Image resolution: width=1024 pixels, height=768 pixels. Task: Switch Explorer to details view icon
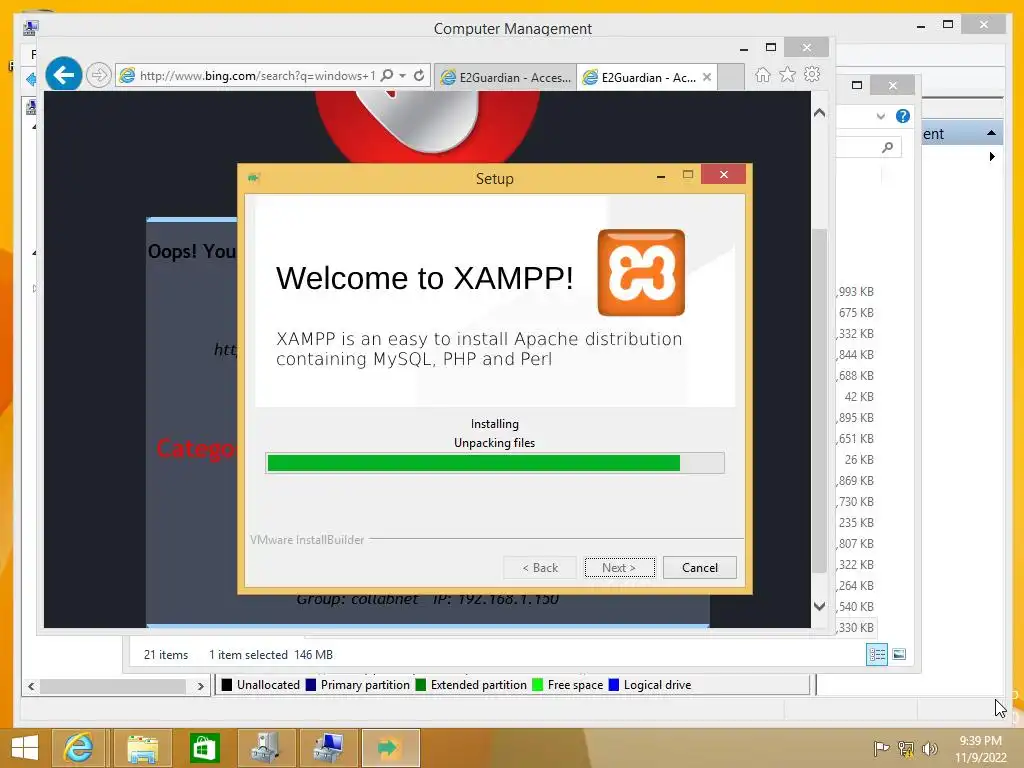(876, 654)
